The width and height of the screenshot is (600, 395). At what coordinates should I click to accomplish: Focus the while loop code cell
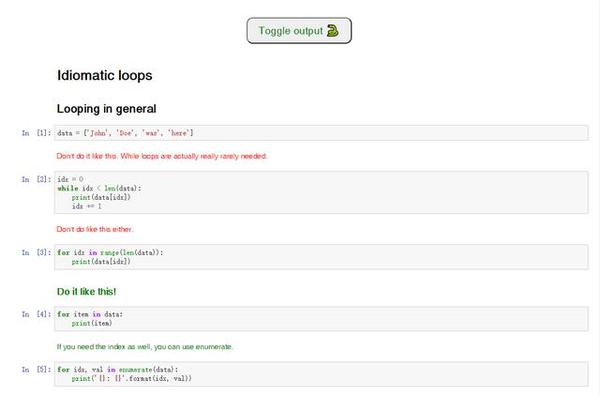(321, 193)
